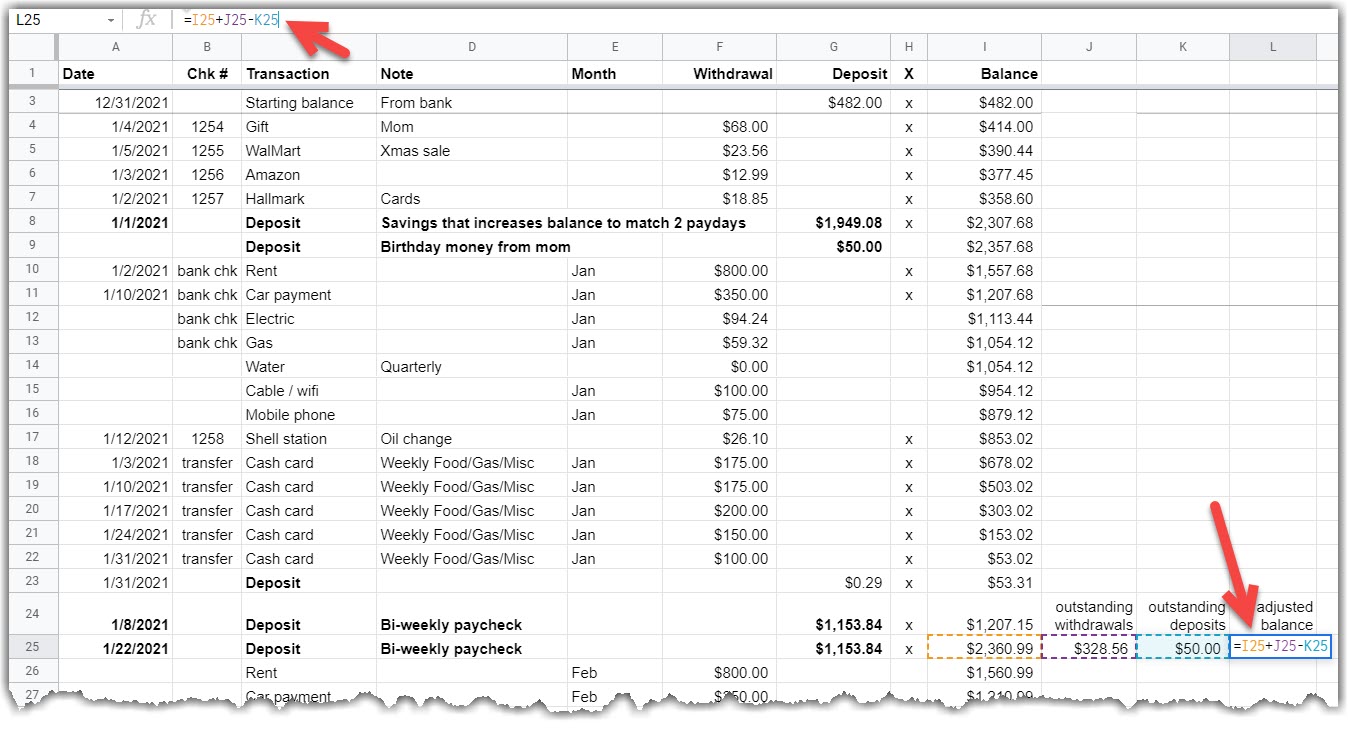
Task: Select the column I header
Action: [x=984, y=47]
